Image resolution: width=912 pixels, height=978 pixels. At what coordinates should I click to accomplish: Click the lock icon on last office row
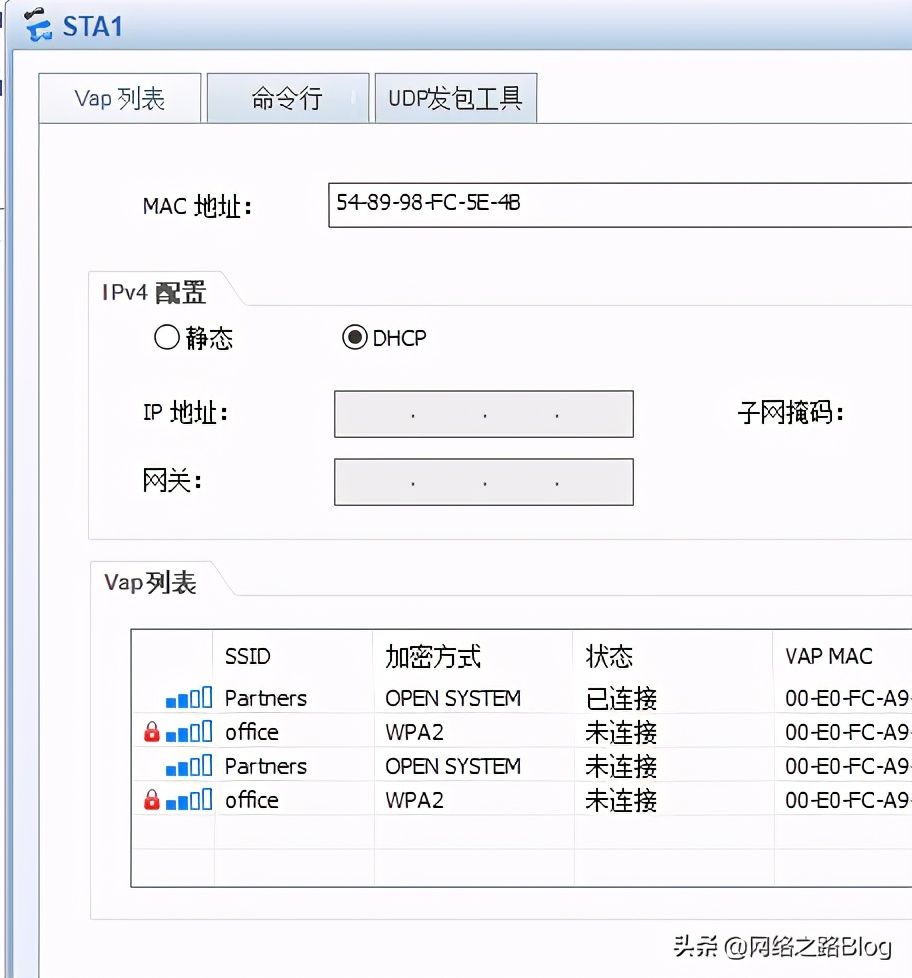[x=152, y=800]
